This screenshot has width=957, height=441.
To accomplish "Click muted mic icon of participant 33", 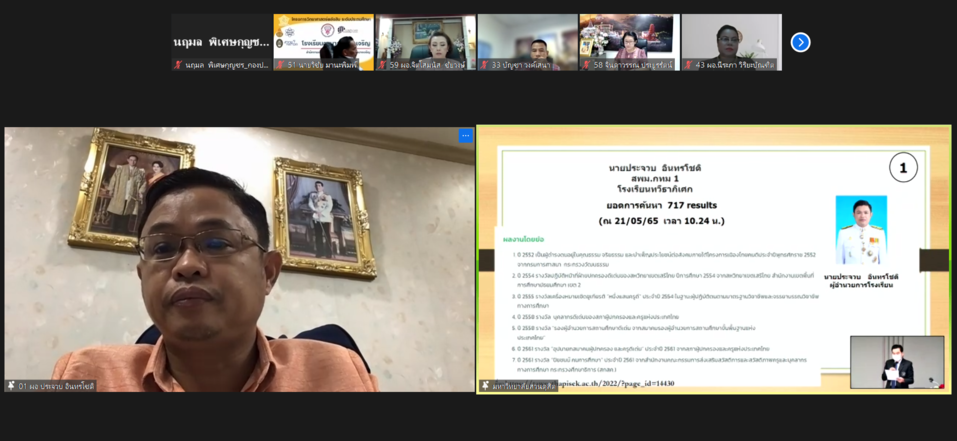I will click(484, 65).
